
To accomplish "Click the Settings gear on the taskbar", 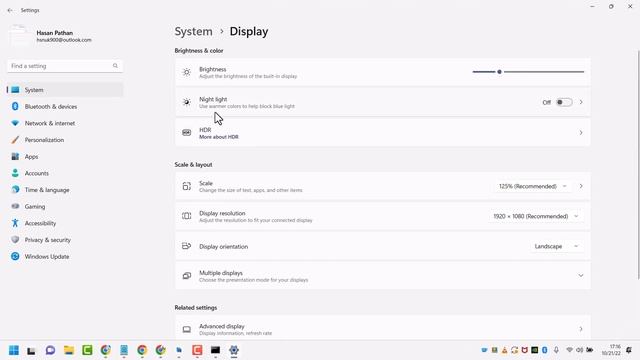I will (233, 350).
